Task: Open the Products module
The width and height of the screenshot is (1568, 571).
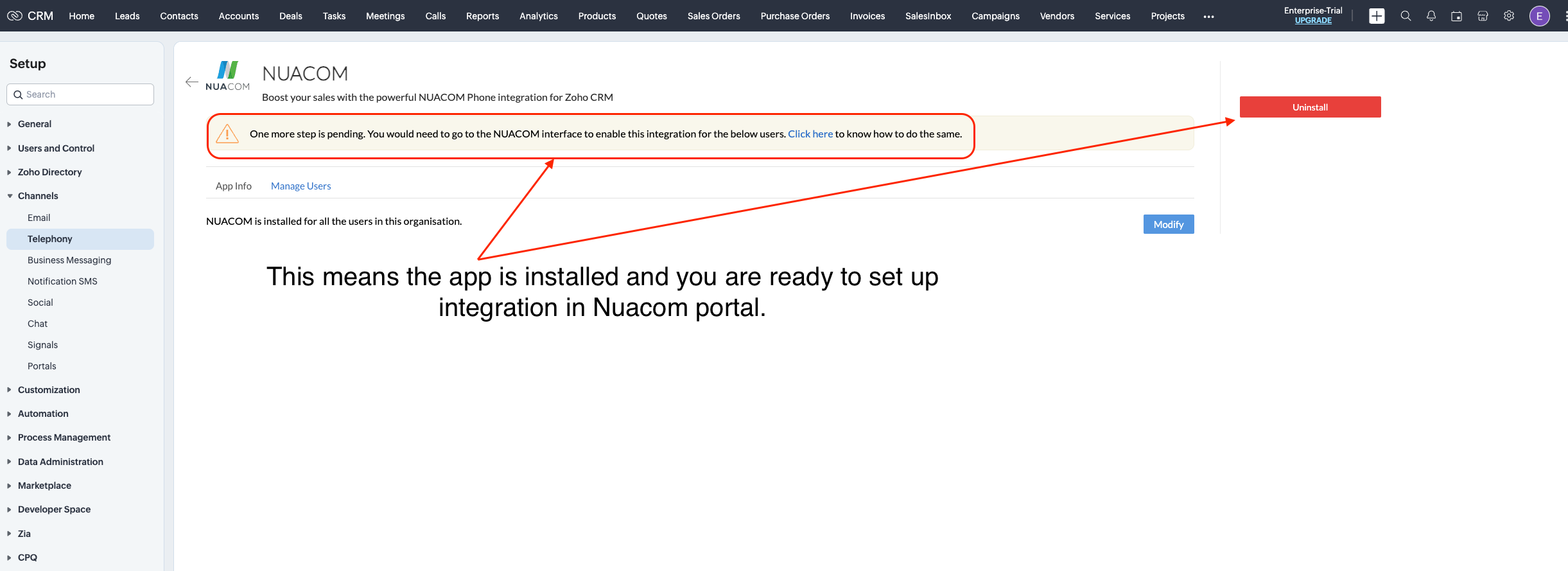Action: pyautogui.click(x=597, y=16)
